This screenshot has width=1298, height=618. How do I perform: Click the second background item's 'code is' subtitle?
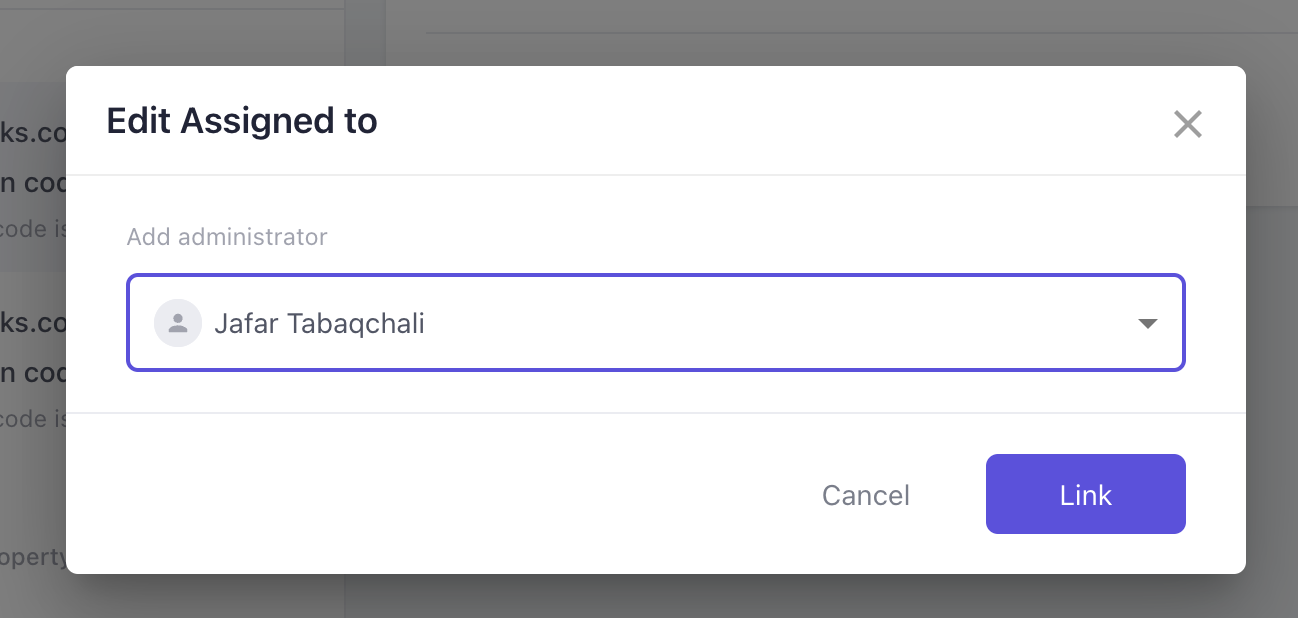[33, 419]
